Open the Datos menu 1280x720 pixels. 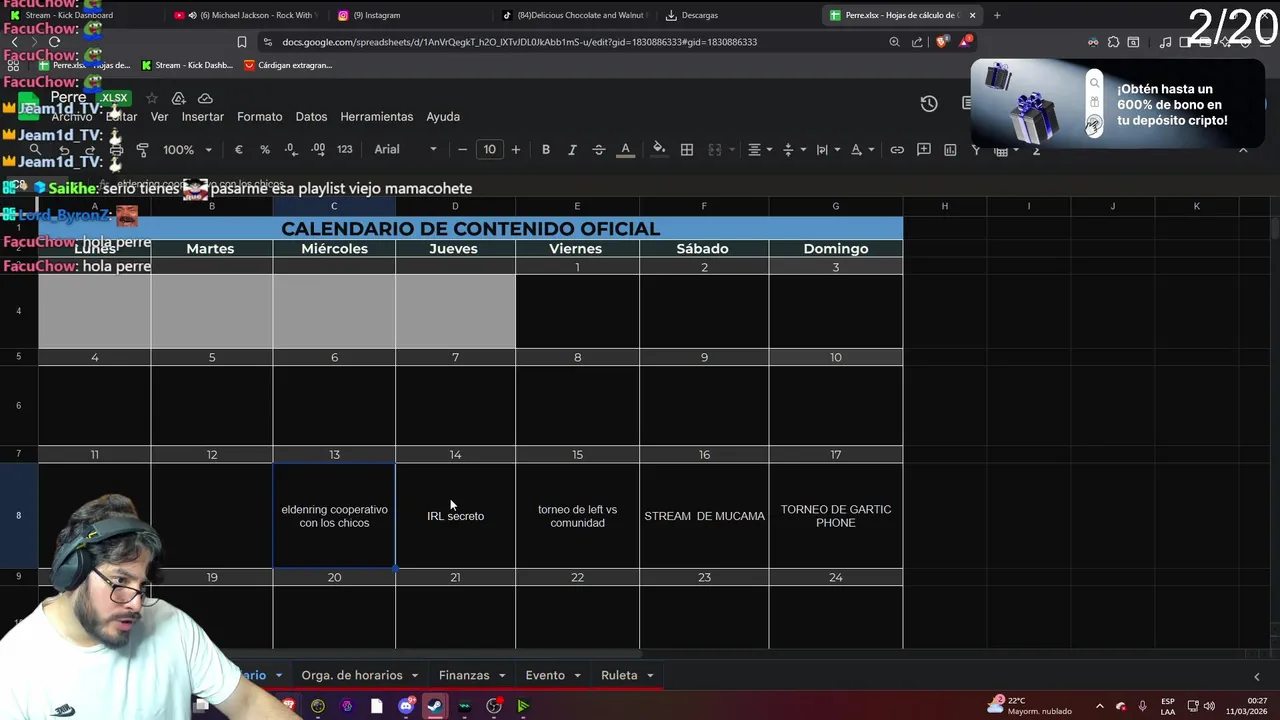point(311,117)
